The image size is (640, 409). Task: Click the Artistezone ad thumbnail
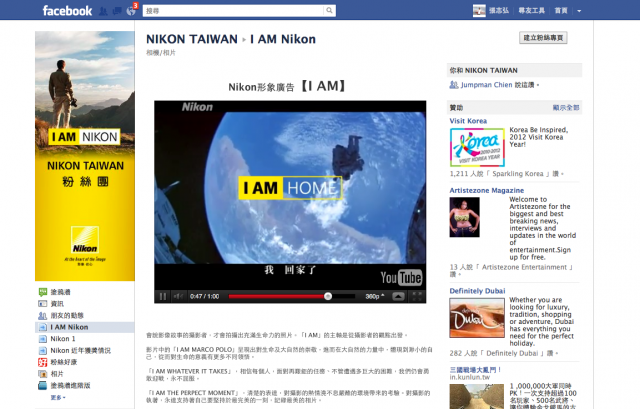point(464,217)
